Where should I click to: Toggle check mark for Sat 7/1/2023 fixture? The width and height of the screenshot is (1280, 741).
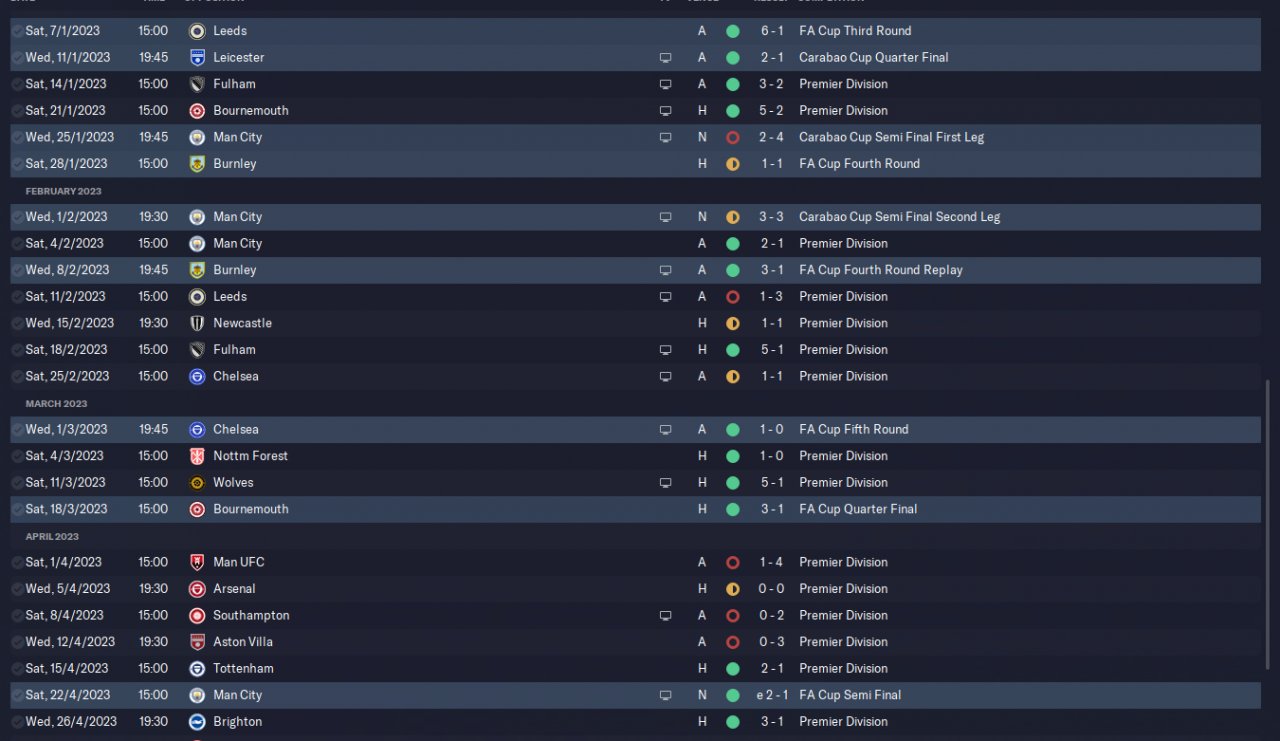coord(17,31)
